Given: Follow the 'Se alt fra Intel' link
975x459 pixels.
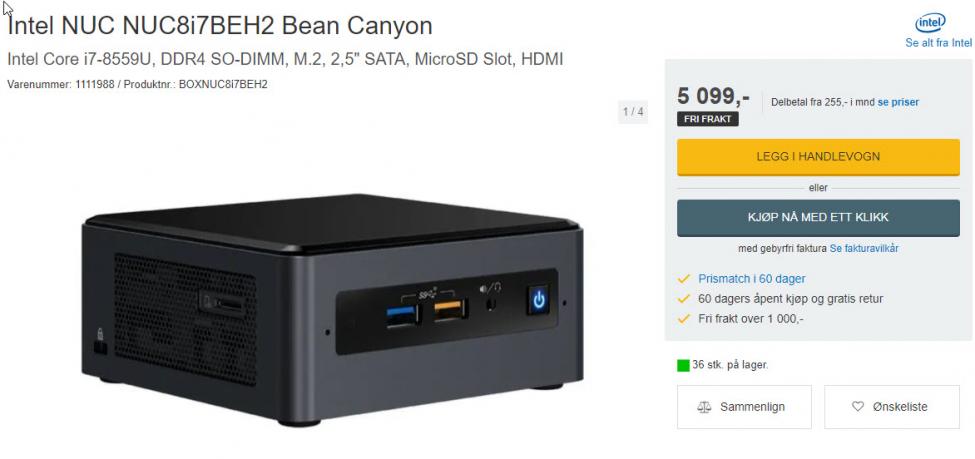Looking at the screenshot, I should coord(938,43).
